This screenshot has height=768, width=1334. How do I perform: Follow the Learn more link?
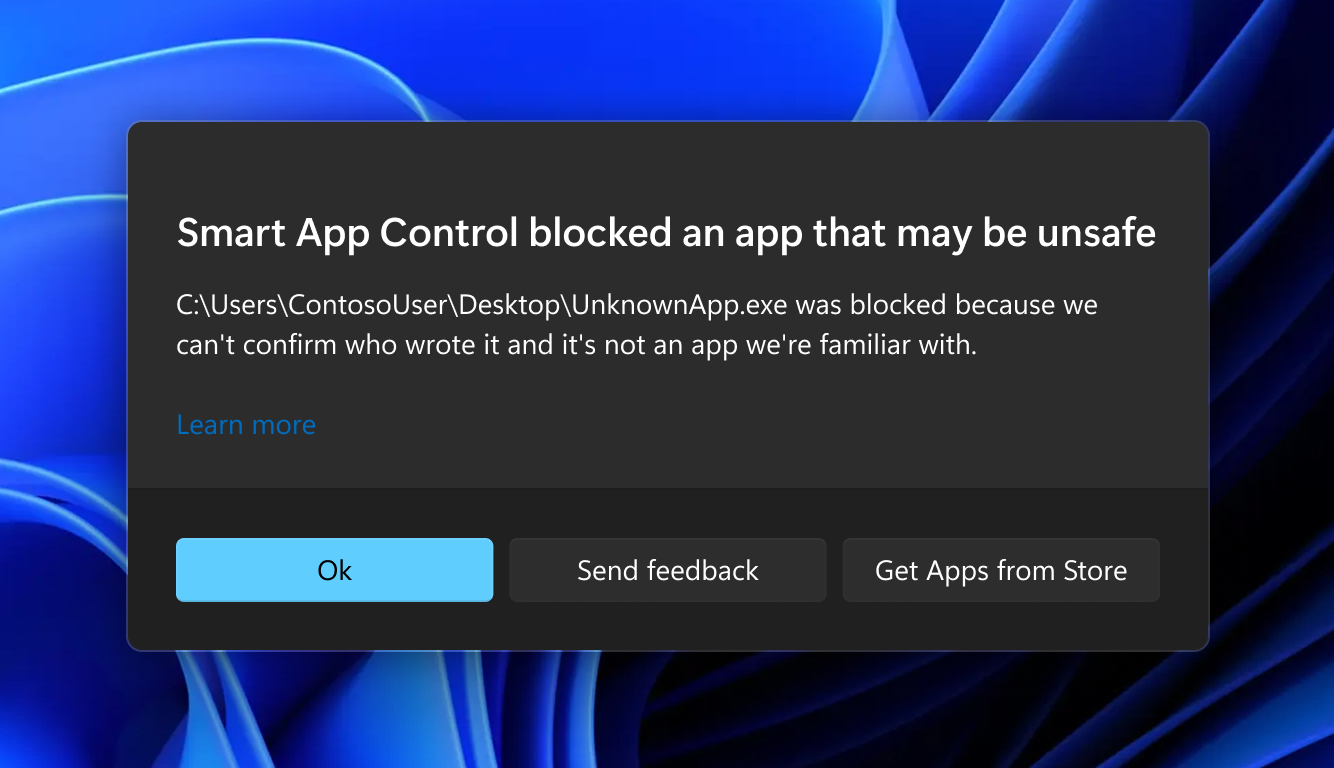246,425
